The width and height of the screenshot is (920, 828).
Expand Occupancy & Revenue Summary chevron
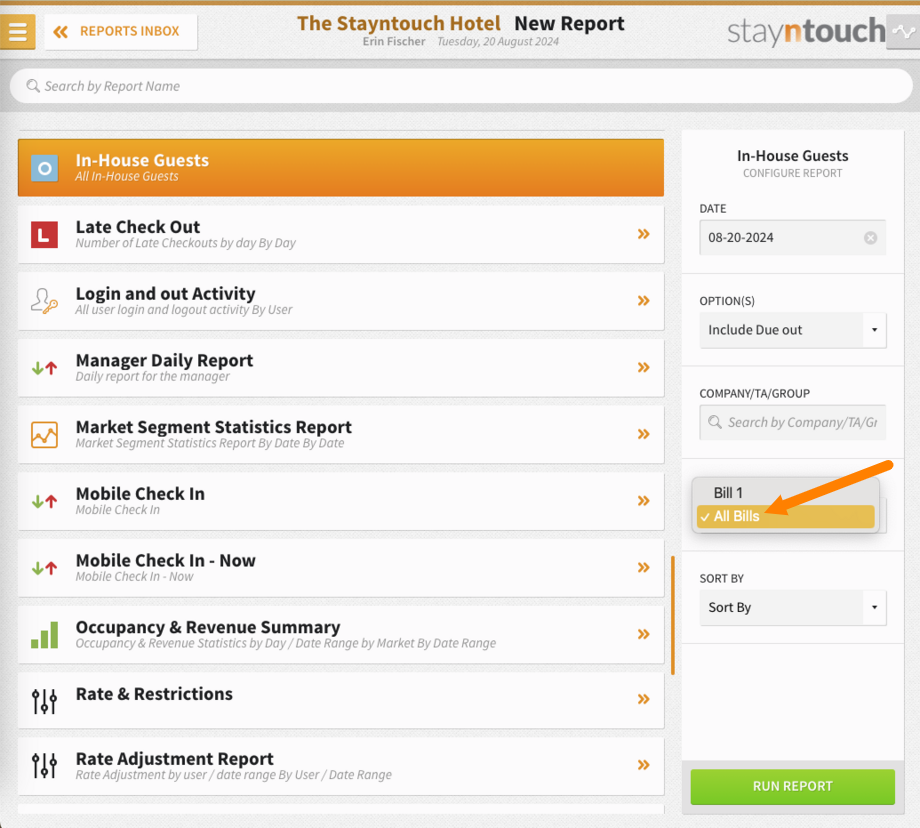(x=644, y=634)
